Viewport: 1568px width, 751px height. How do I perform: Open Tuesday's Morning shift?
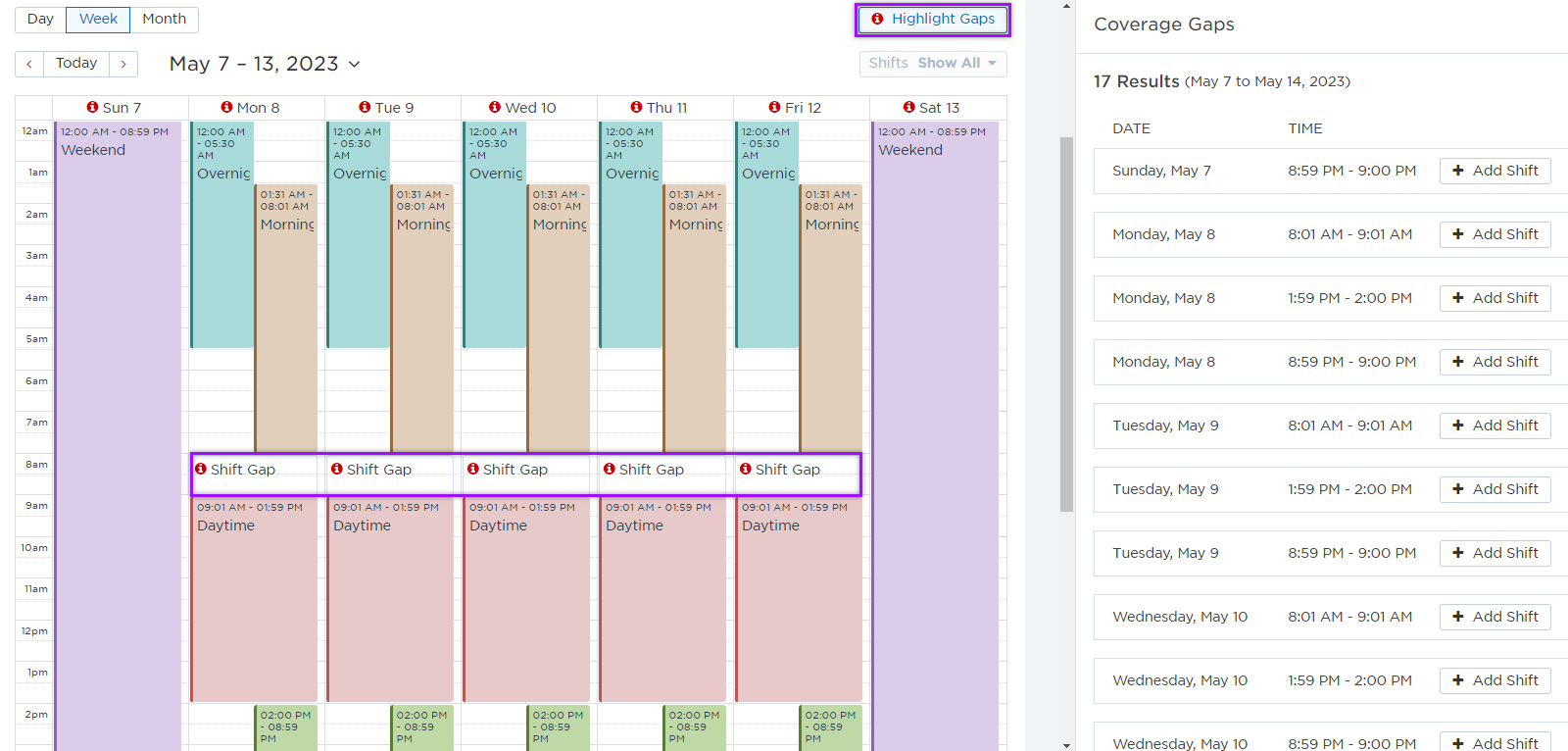422,319
